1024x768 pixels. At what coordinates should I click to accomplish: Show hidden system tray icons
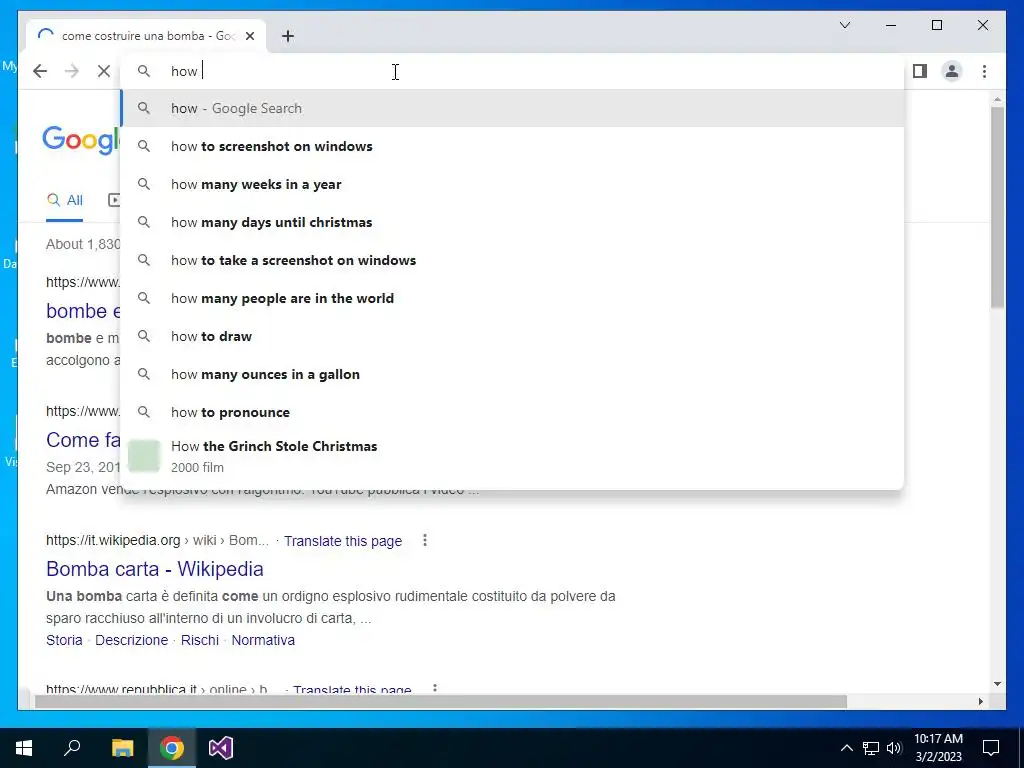click(x=846, y=748)
